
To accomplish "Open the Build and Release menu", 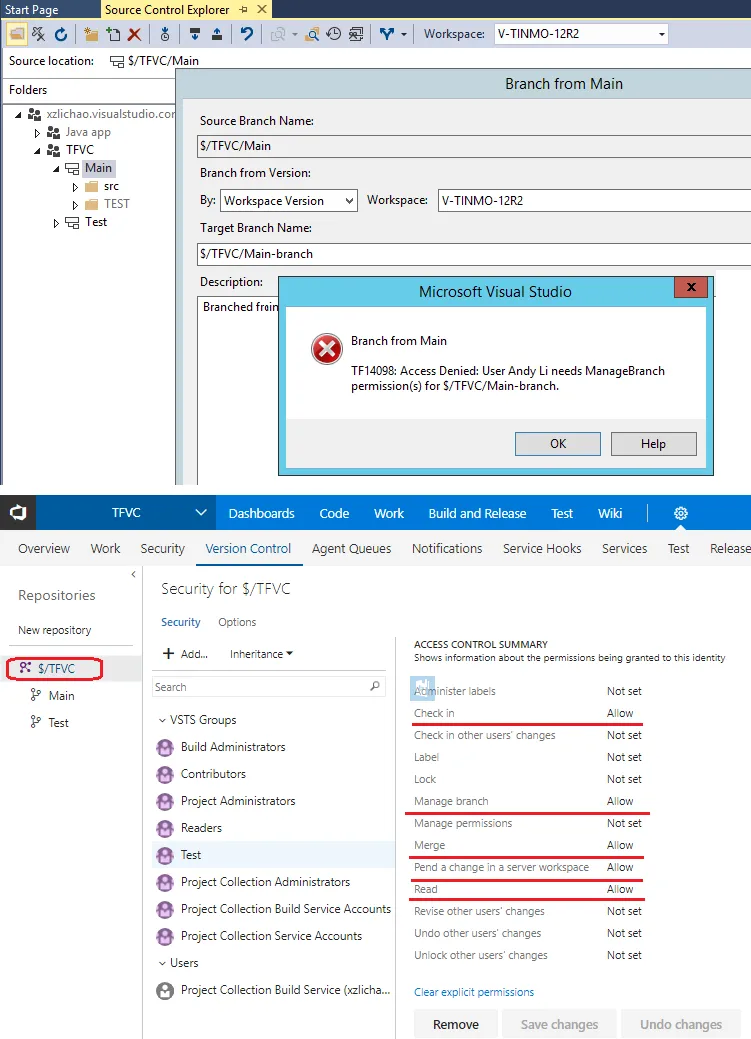I will (x=477, y=514).
